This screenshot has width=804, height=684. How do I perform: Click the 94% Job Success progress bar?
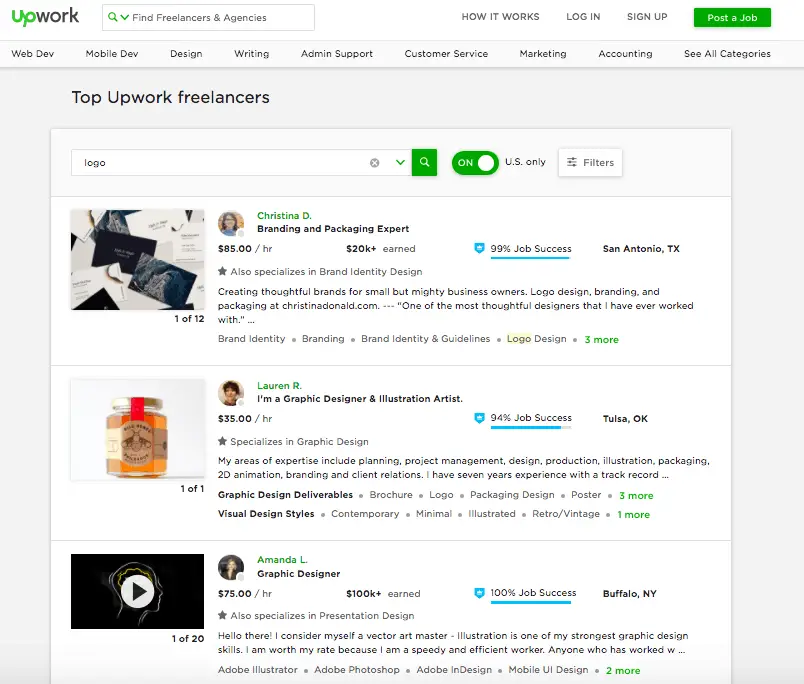(x=531, y=428)
